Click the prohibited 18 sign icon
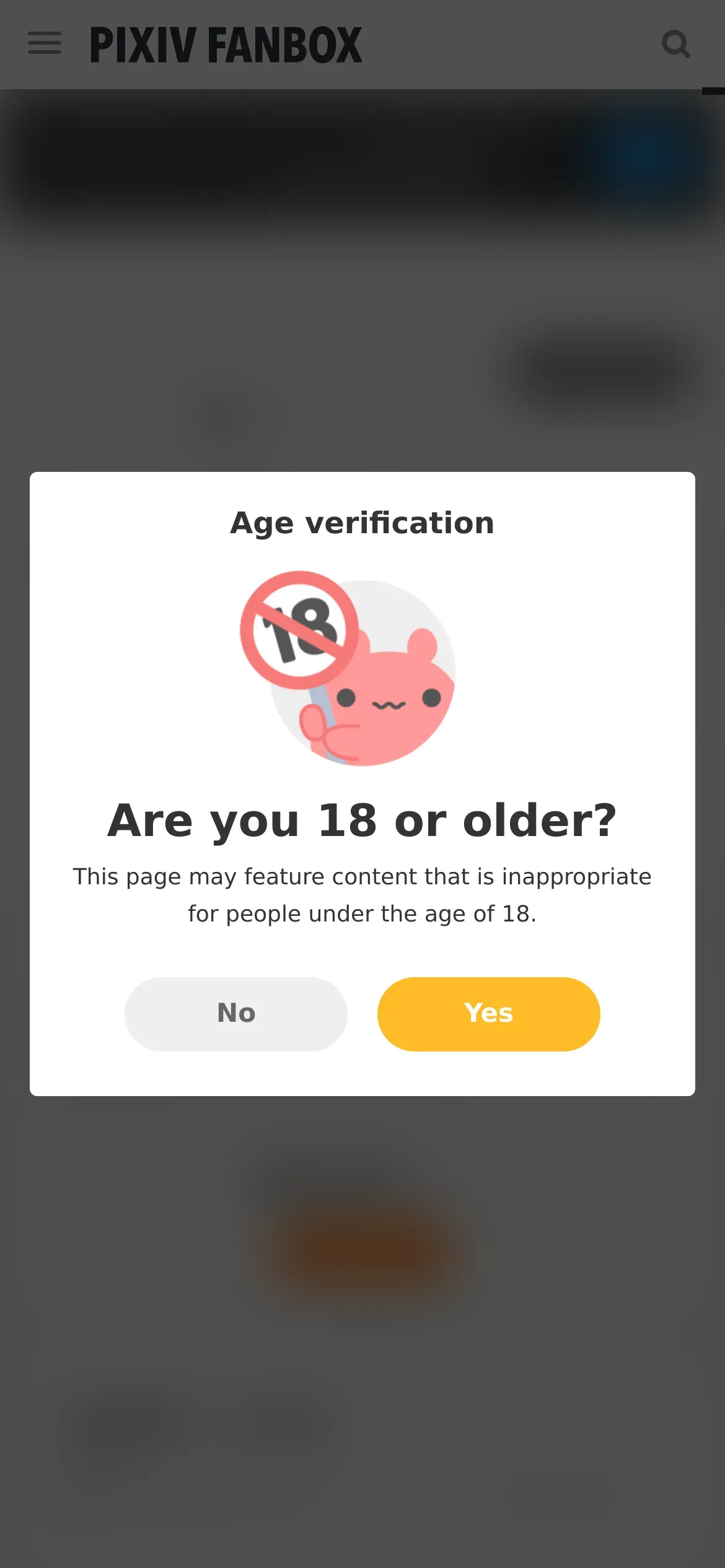 click(299, 629)
